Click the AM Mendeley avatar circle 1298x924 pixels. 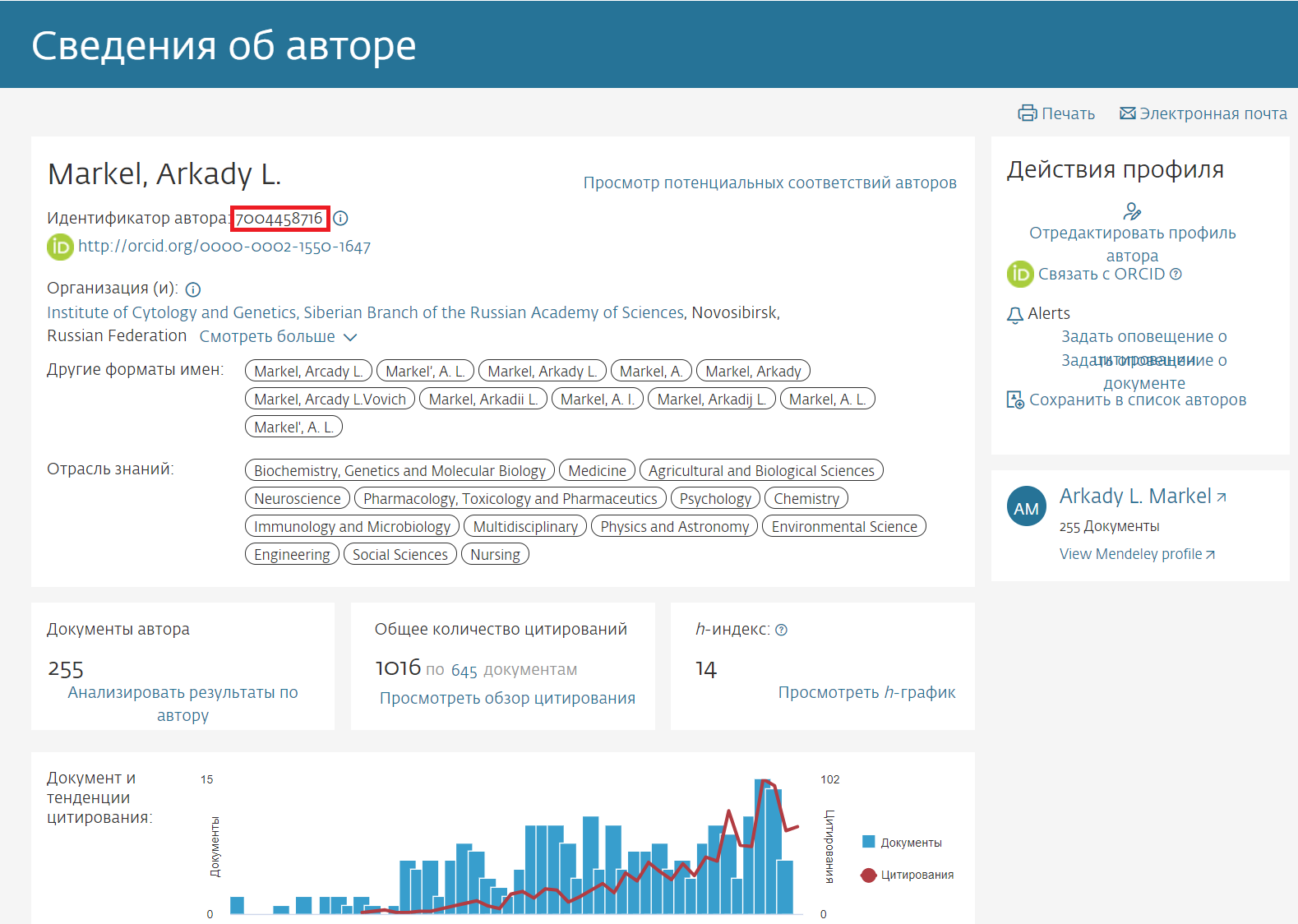(1026, 507)
